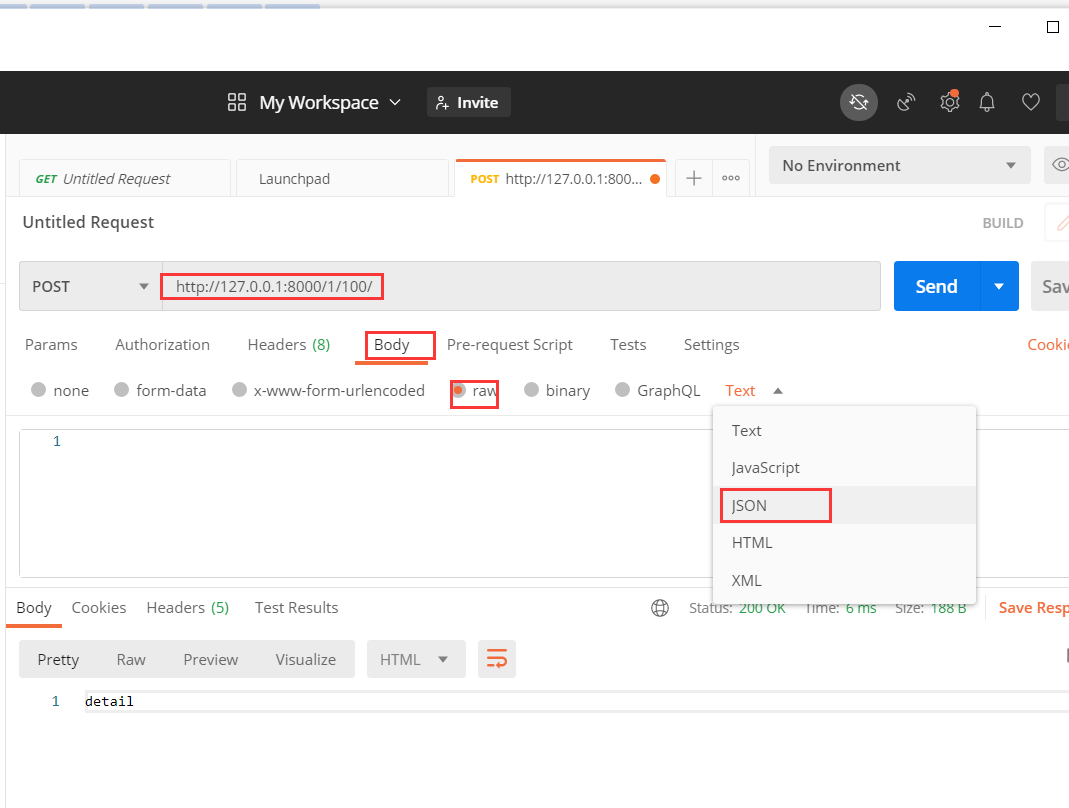Open the request Settings tab
1069x808 pixels.
point(712,344)
